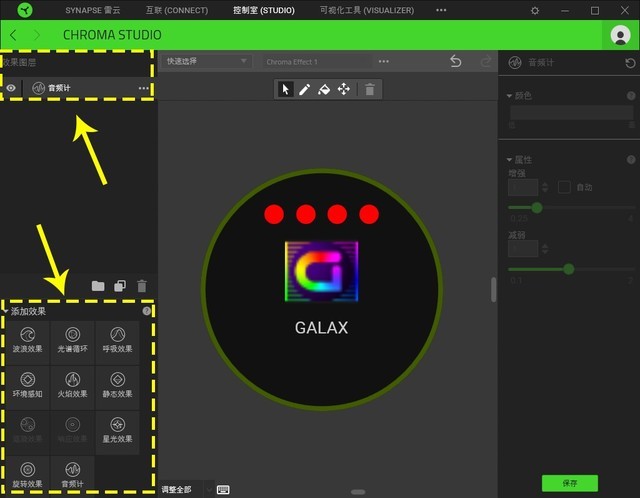Enable the 自动 auto checkbox
Viewport: 640px width, 498px height.
point(564,187)
